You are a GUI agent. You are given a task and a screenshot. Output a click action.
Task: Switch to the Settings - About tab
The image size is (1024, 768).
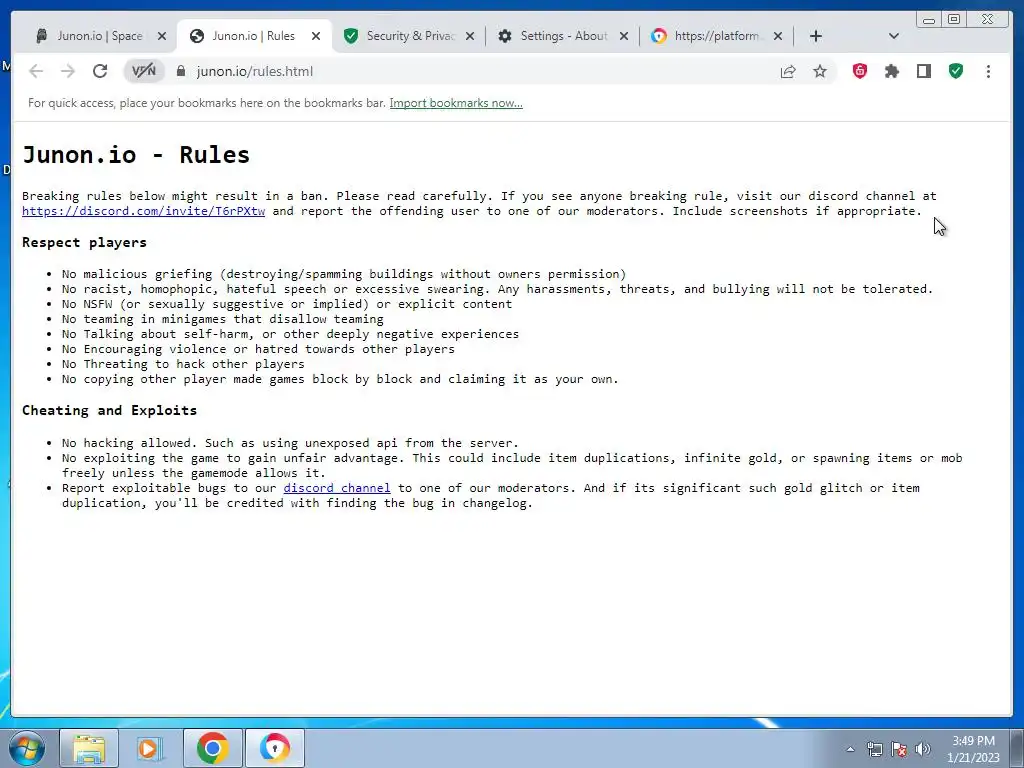[x=564, y=36]
